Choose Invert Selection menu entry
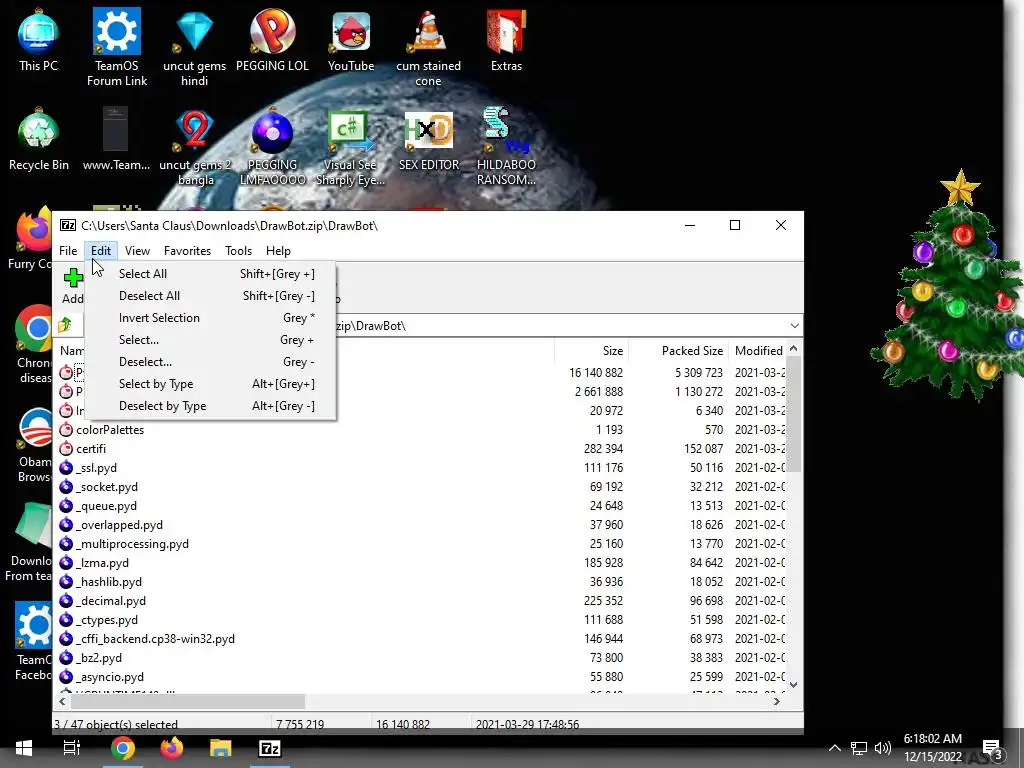1024x768 pixels. 210,318
